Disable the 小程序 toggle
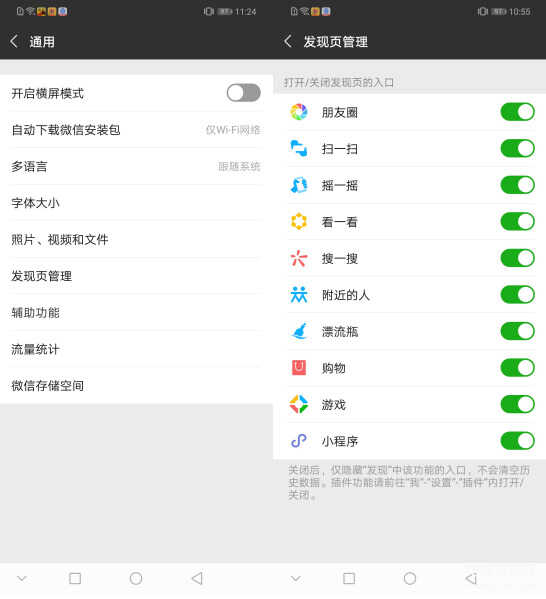This screenshot has height=599, width=546. coord(517,441)
